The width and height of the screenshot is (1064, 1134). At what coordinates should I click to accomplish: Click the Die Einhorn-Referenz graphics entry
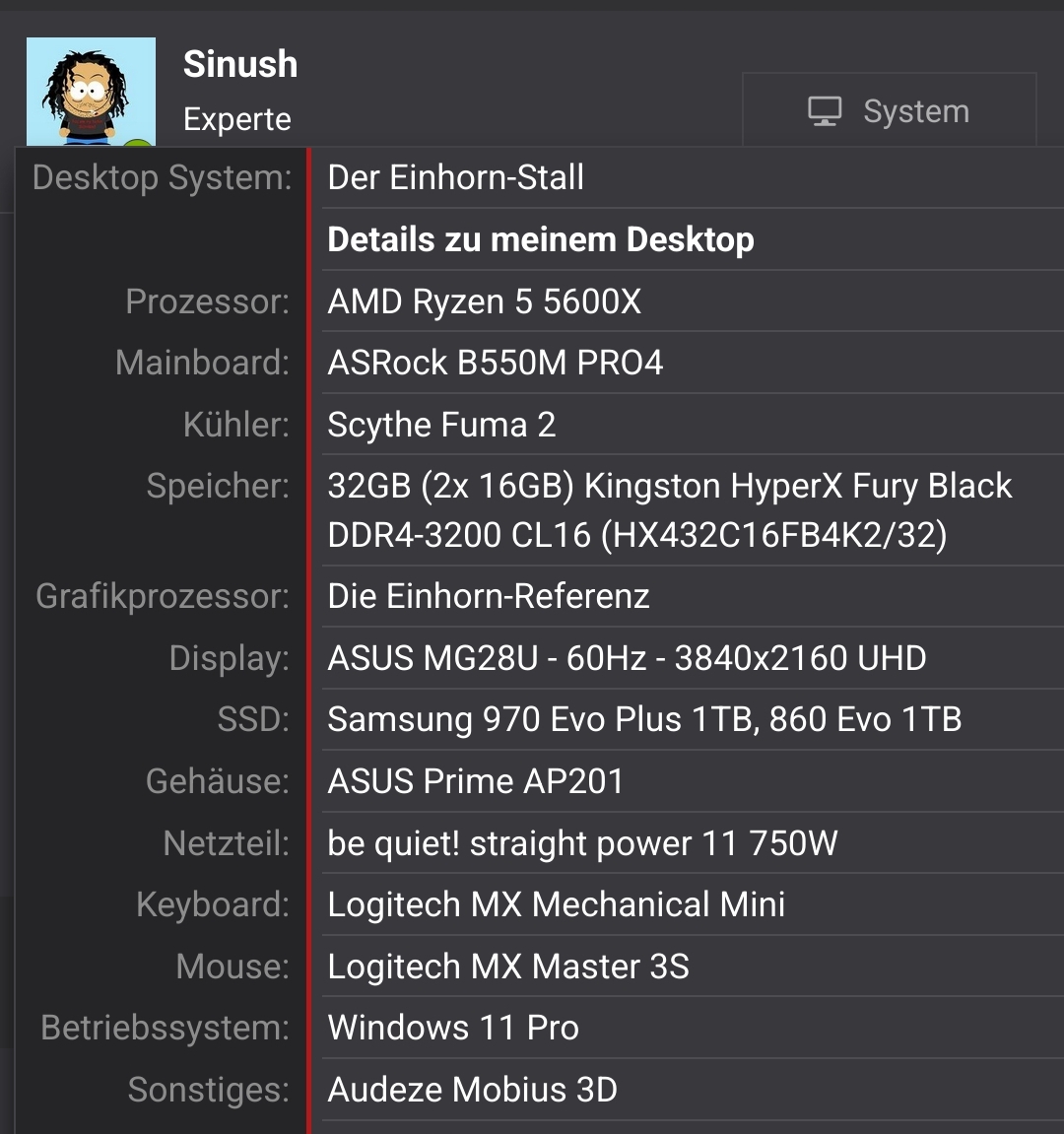pyautogui.click(x=489, y=596)
